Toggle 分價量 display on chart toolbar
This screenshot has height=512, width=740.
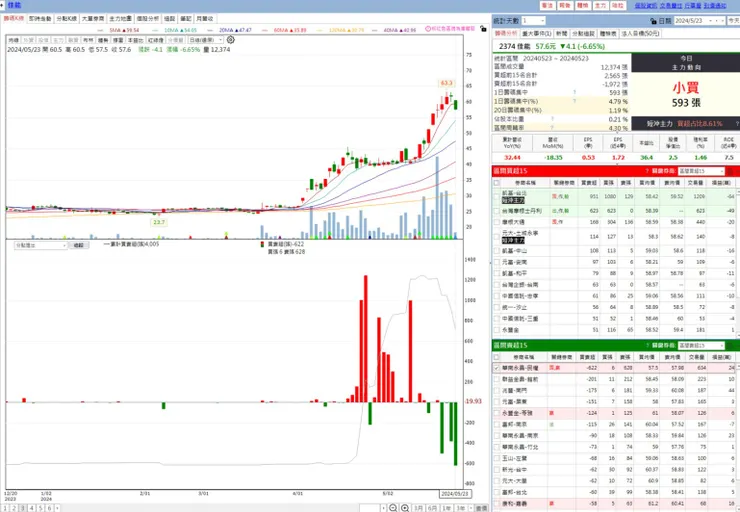point(176,41)
